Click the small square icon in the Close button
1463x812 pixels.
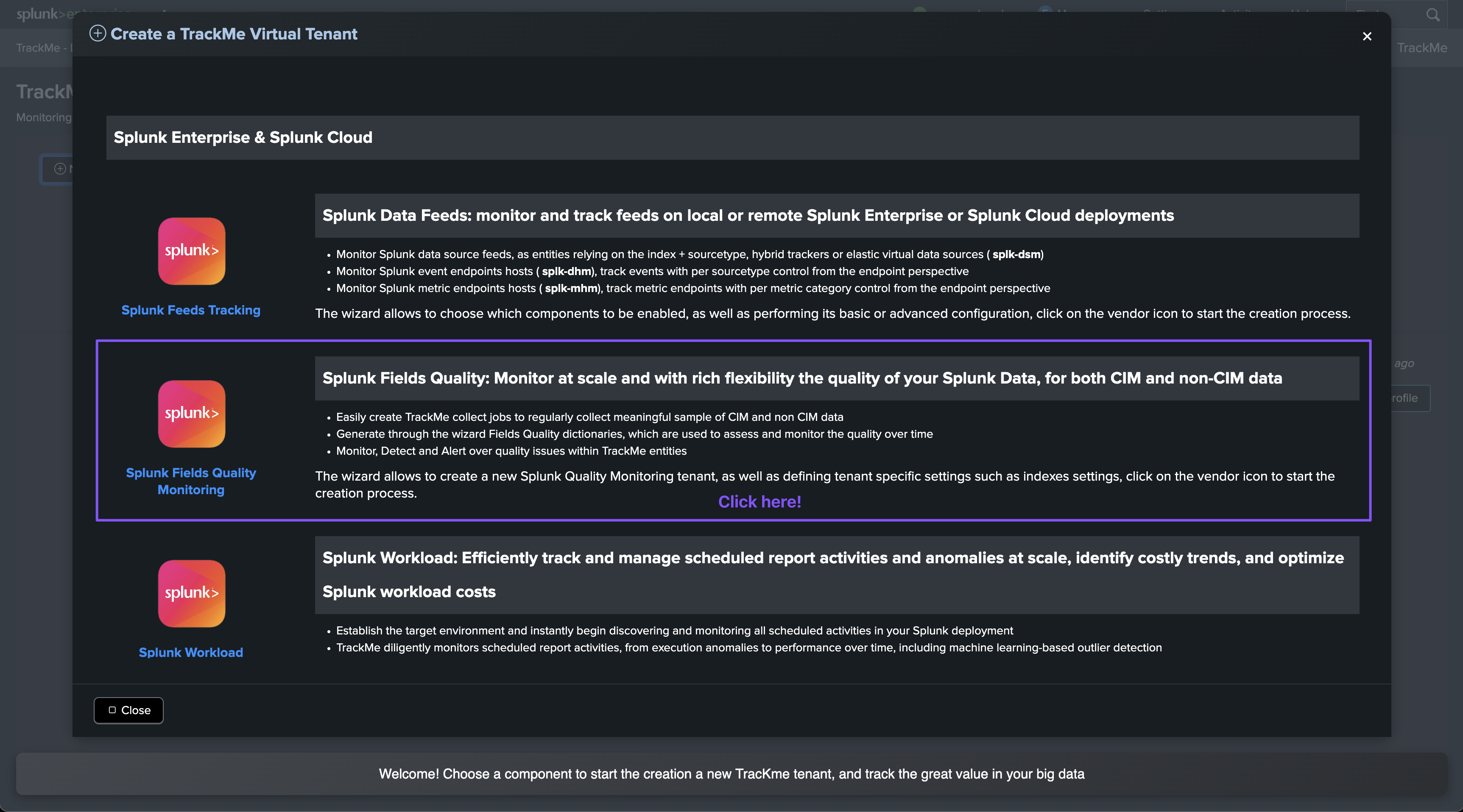pyautogui.click(x=112, y=710)
